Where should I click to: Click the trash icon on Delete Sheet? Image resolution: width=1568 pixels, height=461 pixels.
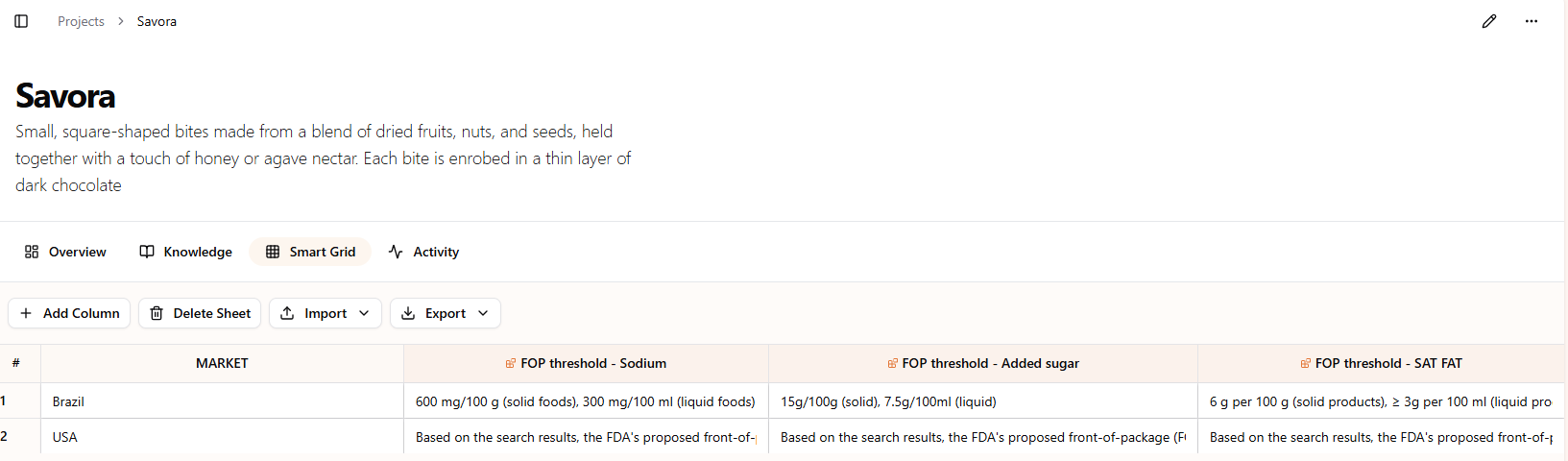click(x=157, y=313)
